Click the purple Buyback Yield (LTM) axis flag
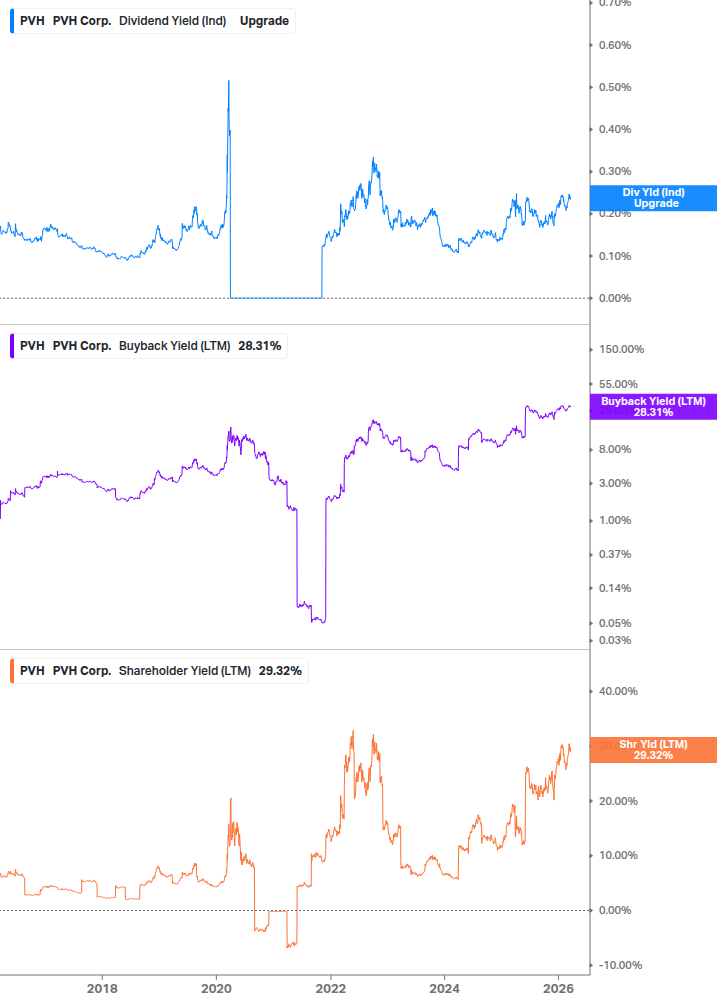 (x=653, y=406)
